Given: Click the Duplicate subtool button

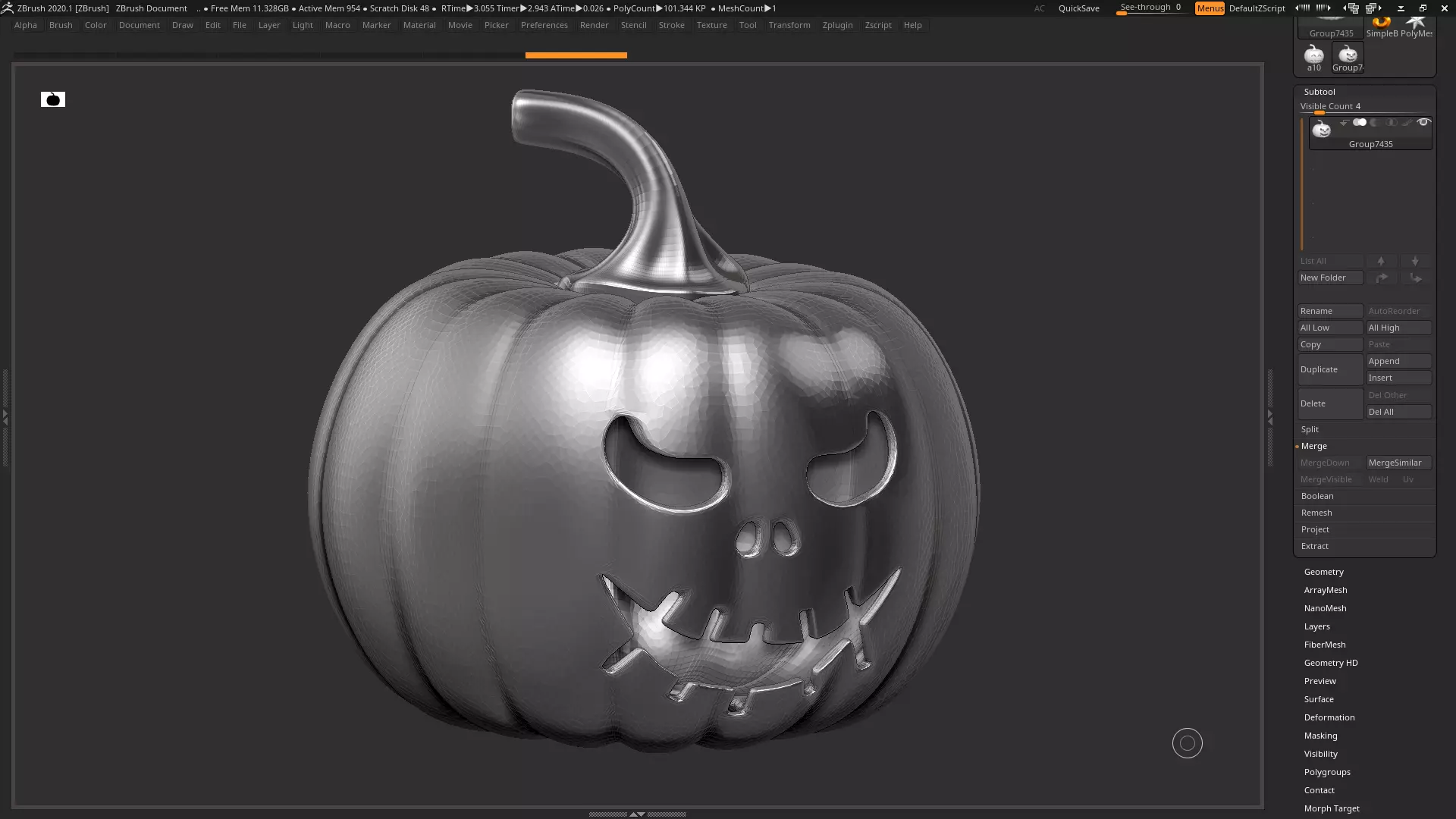Looking at the screenshot, I should coord(1329,369).
